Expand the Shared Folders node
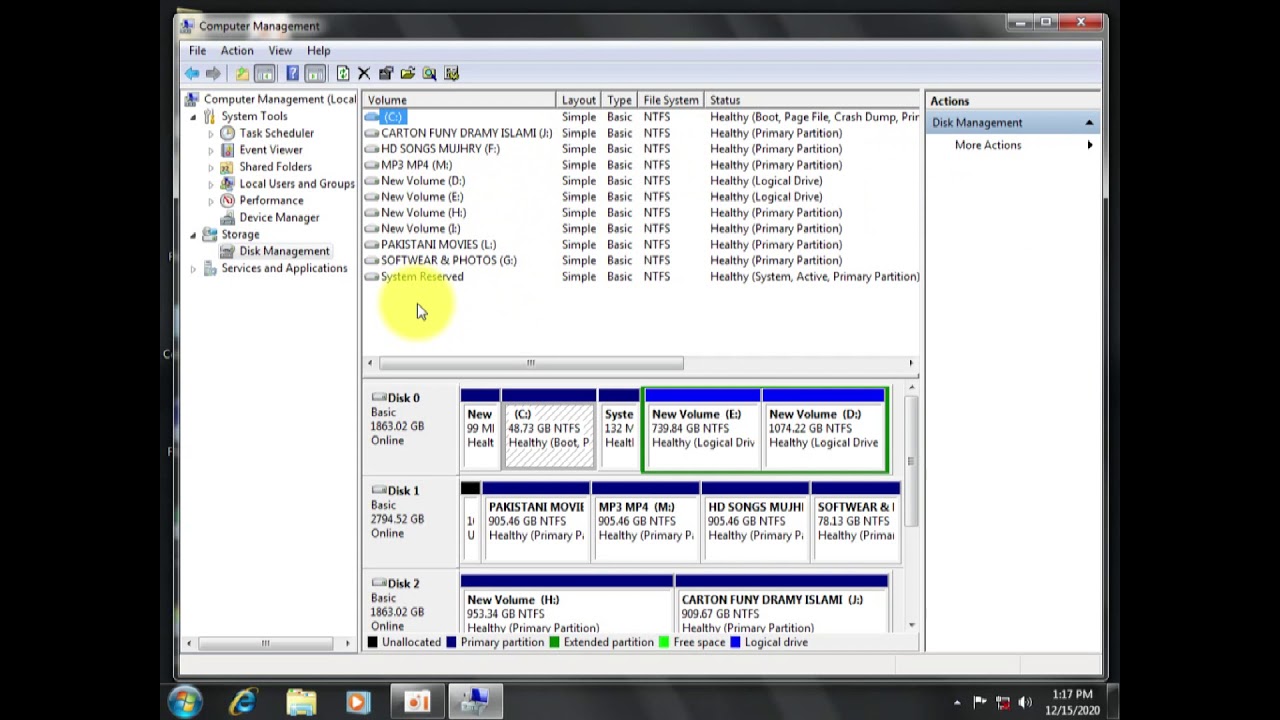This screenshot has height=720, width=1280. [211, 167]
